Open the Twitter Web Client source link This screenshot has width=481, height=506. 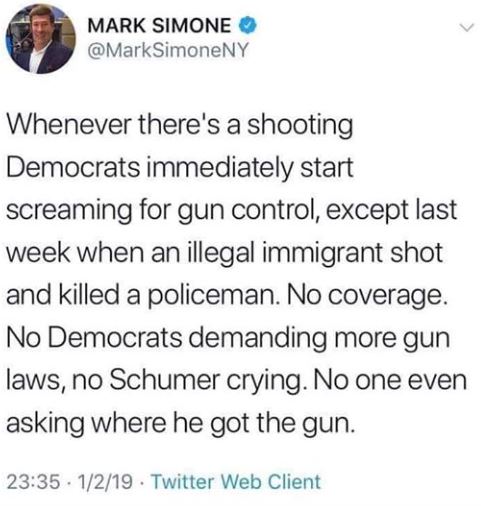(236, 482)
